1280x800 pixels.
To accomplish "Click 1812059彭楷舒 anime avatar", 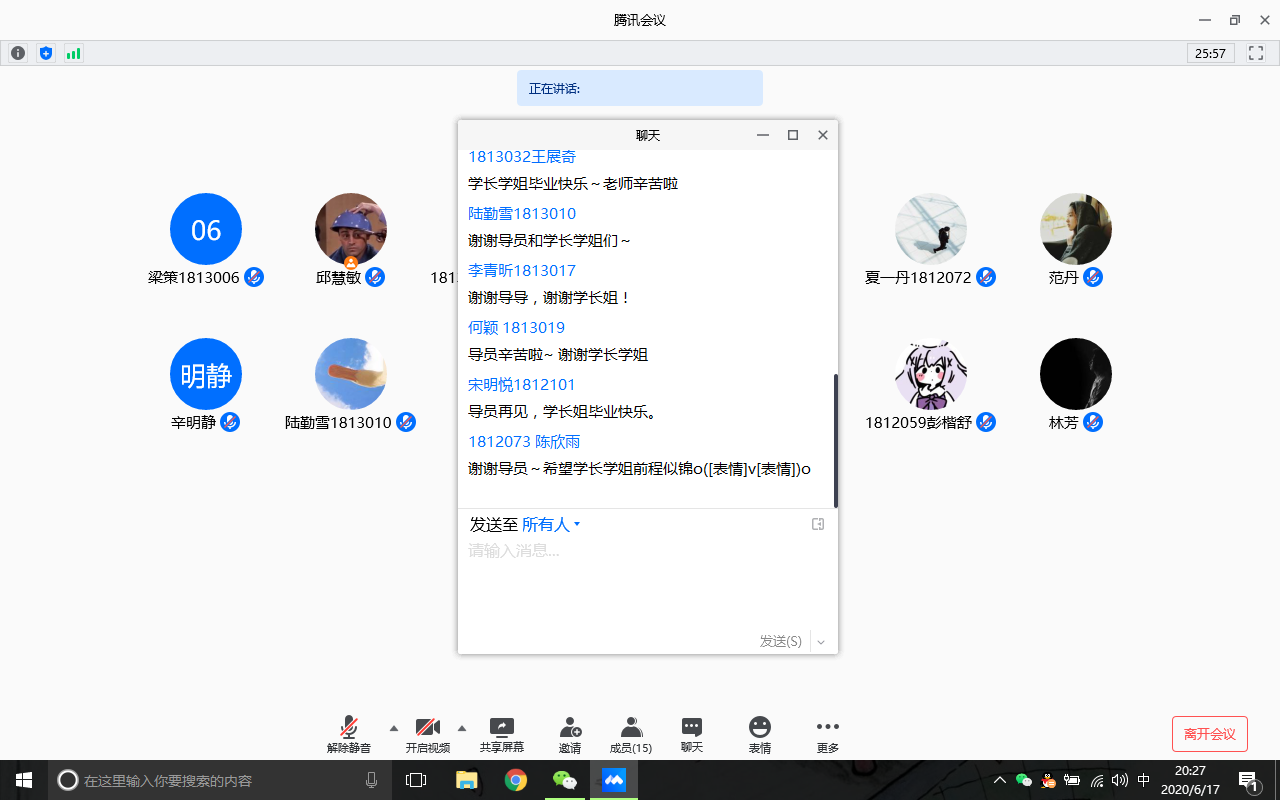I will click(x=931, y=374).
